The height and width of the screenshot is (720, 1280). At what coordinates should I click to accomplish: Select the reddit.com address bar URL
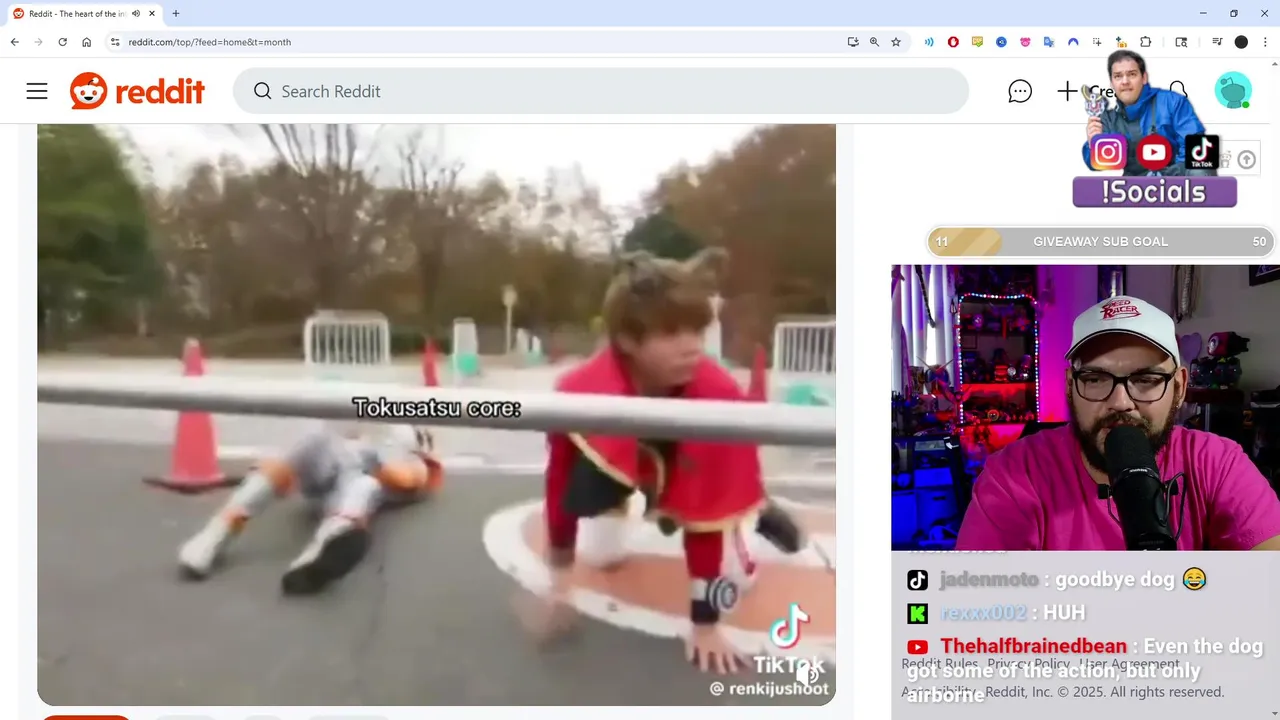tap(209, 42)
